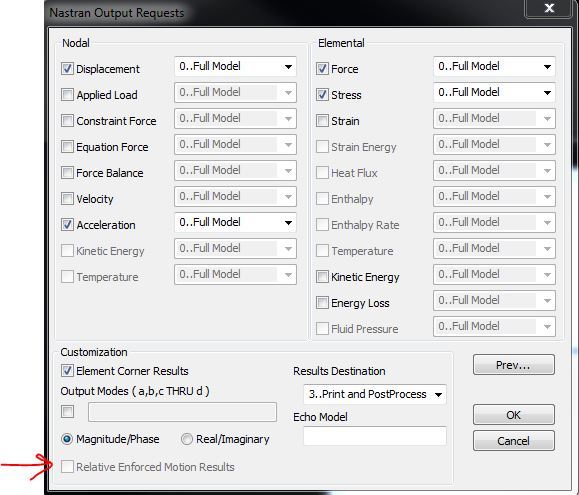Go back with the Prev... button
The image size is (579, 495).
click(514, 365)
